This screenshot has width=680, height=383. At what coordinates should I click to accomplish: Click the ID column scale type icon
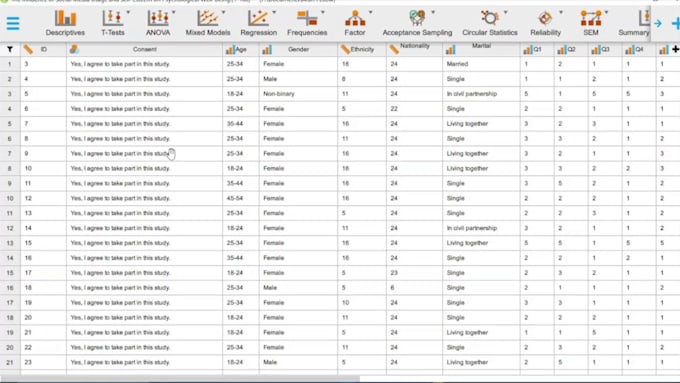point(28,49)
